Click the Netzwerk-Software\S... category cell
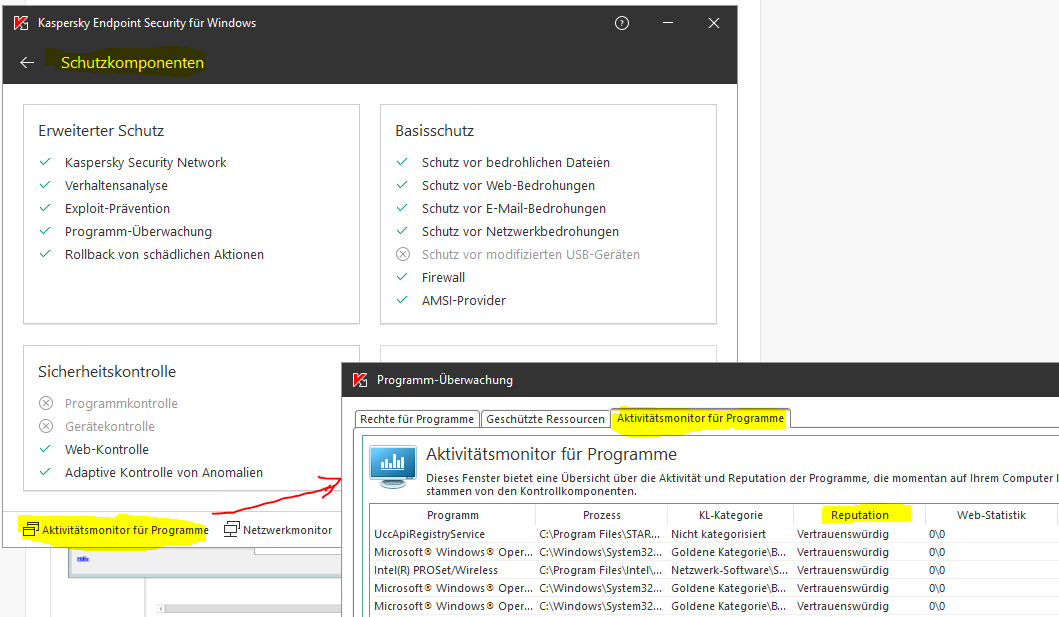 [x=729, y=570]
